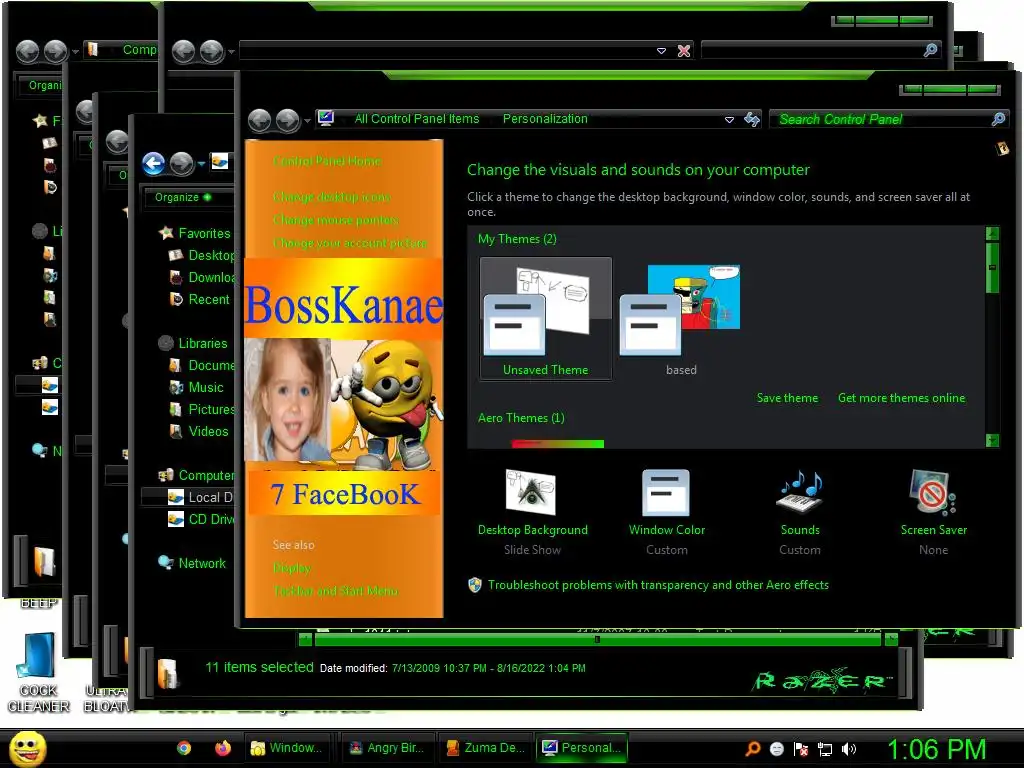Click the COCK CLEANER desktop icon
This screenshot has width=1024, height=768.
click(x=39, y=673)
